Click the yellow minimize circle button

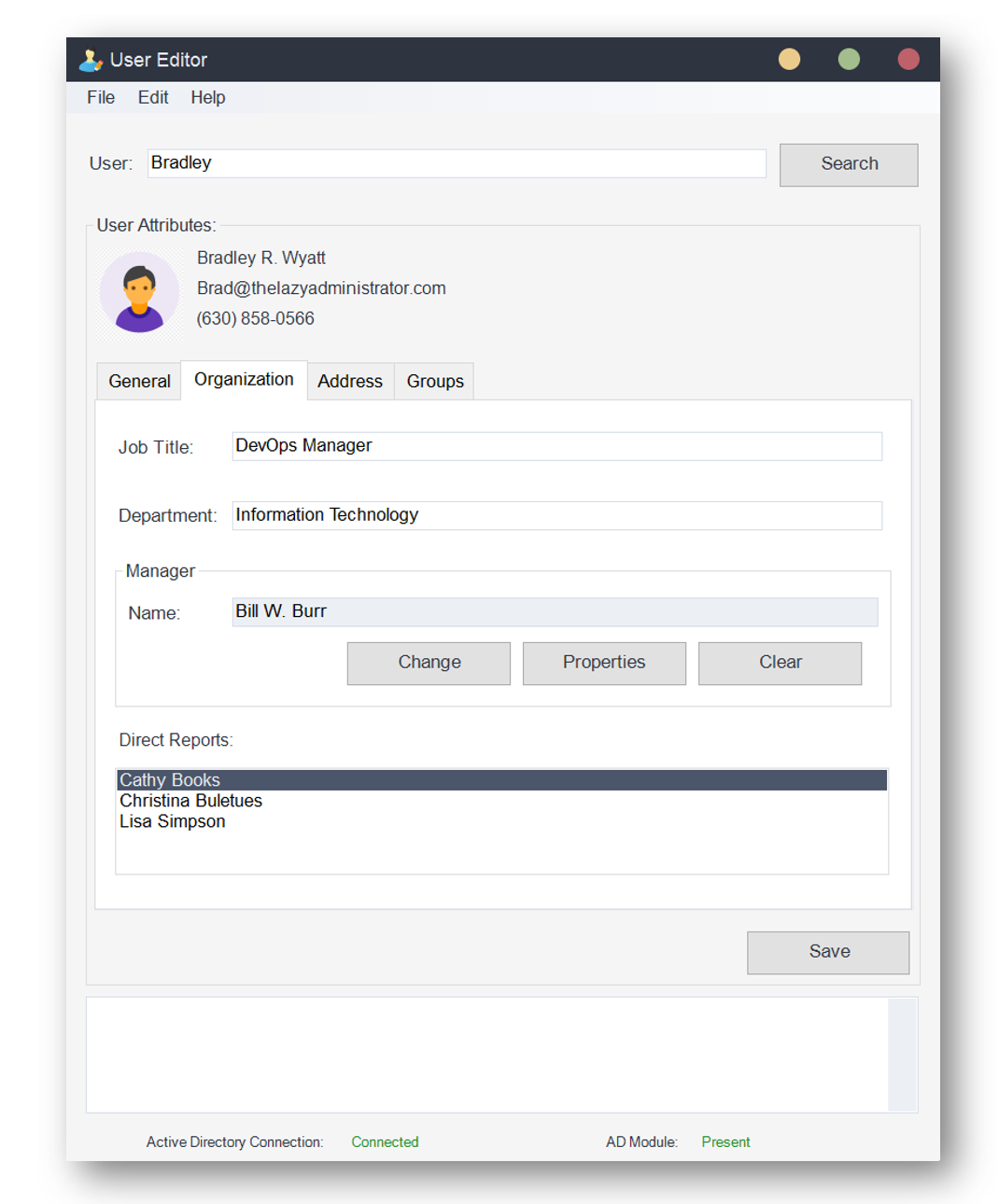[789, 60]
